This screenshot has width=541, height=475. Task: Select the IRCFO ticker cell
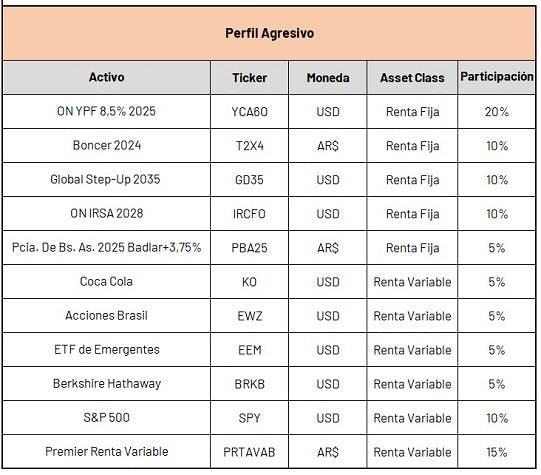pyautogui.click(x=249, y=214)
